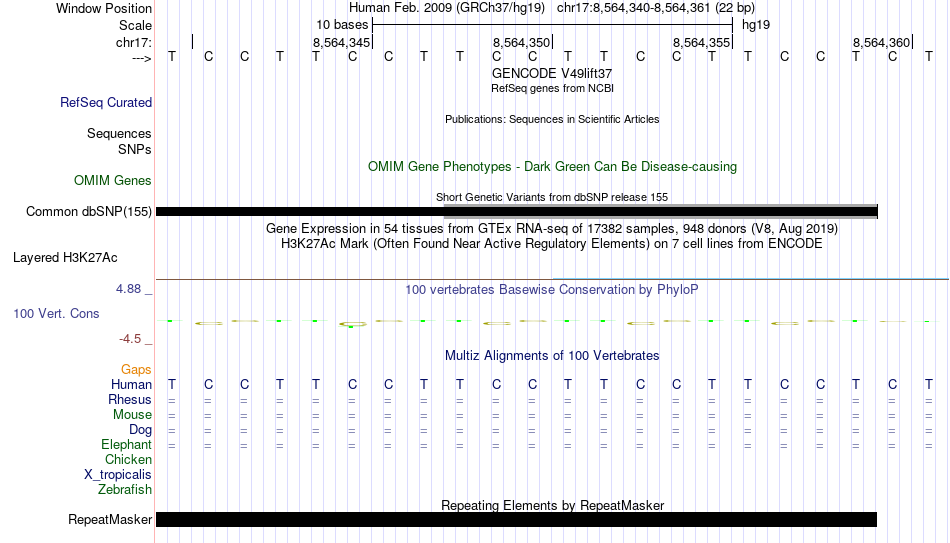The image size is (950, 543).
Task: Click the Sequences track label
Action: tap(119, 133)
